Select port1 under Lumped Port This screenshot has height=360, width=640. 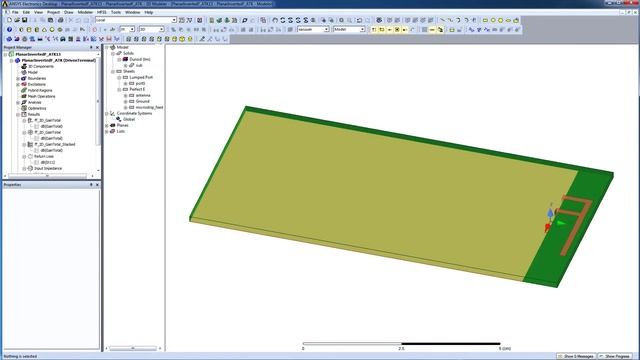click(x=140, y=83)
